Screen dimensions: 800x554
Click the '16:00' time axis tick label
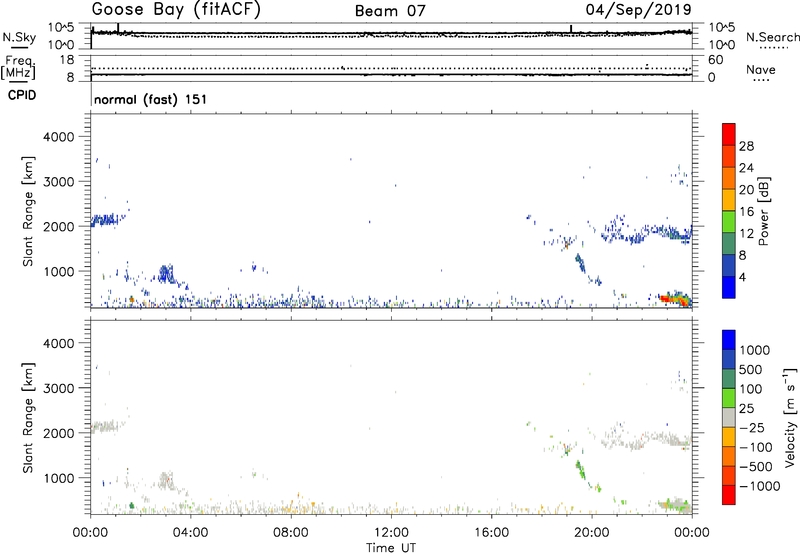point(491,533)
